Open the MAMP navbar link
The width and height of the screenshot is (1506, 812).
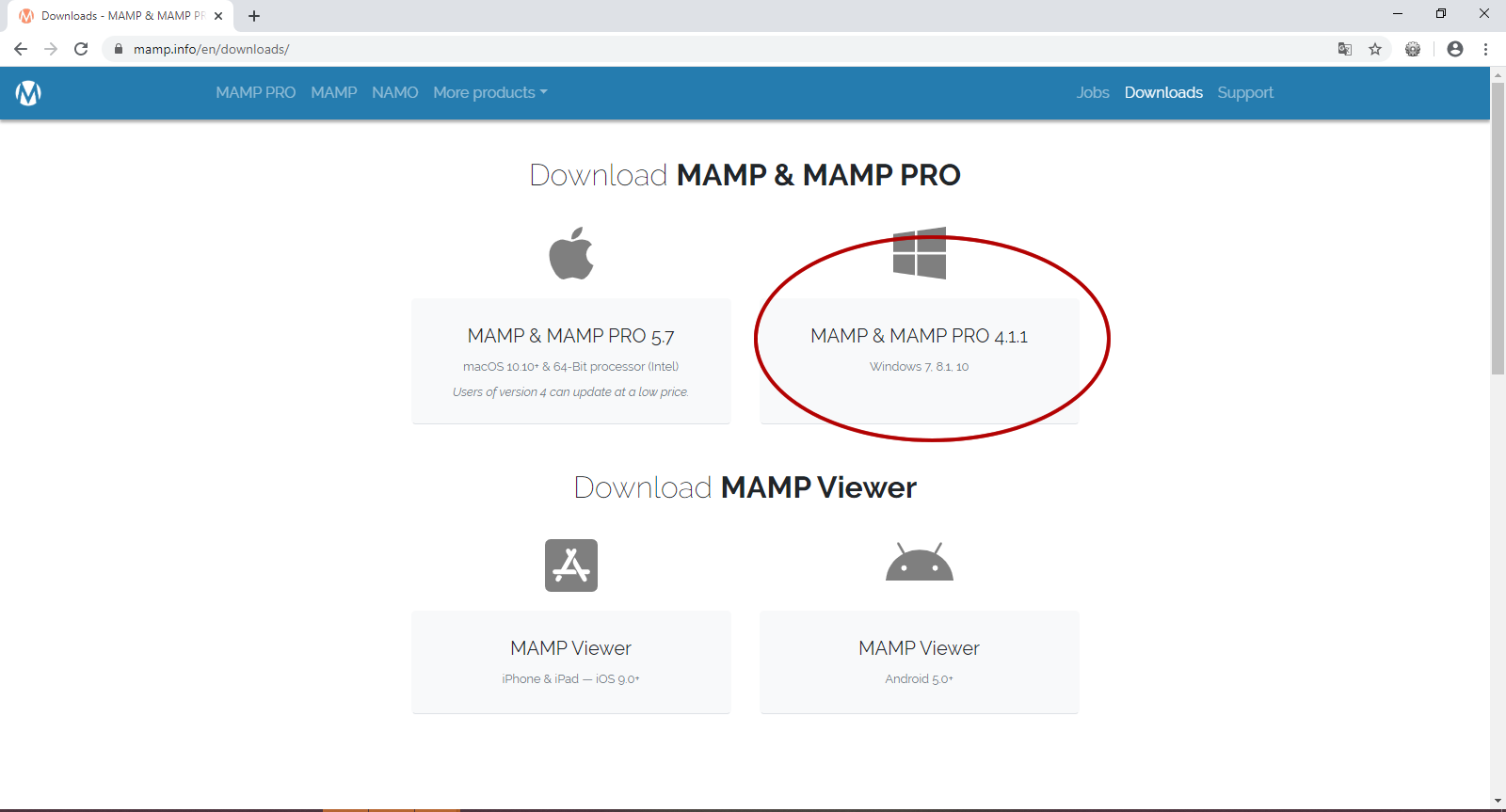(x=334, y=92)
